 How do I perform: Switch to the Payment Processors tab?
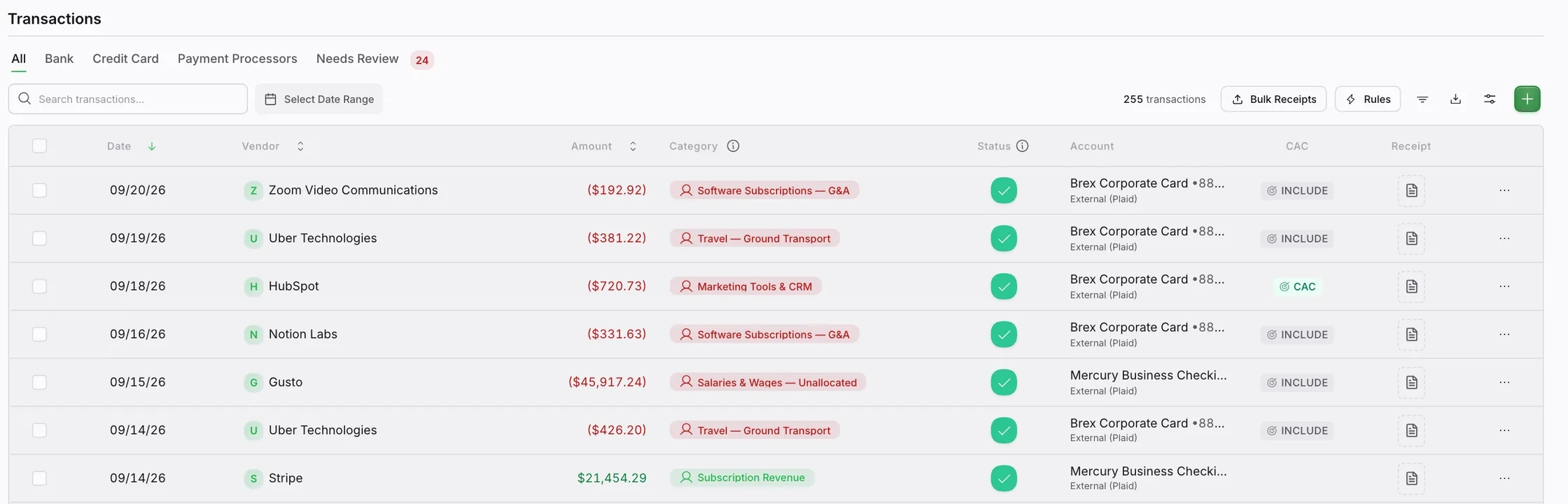[x=237, y=59]
